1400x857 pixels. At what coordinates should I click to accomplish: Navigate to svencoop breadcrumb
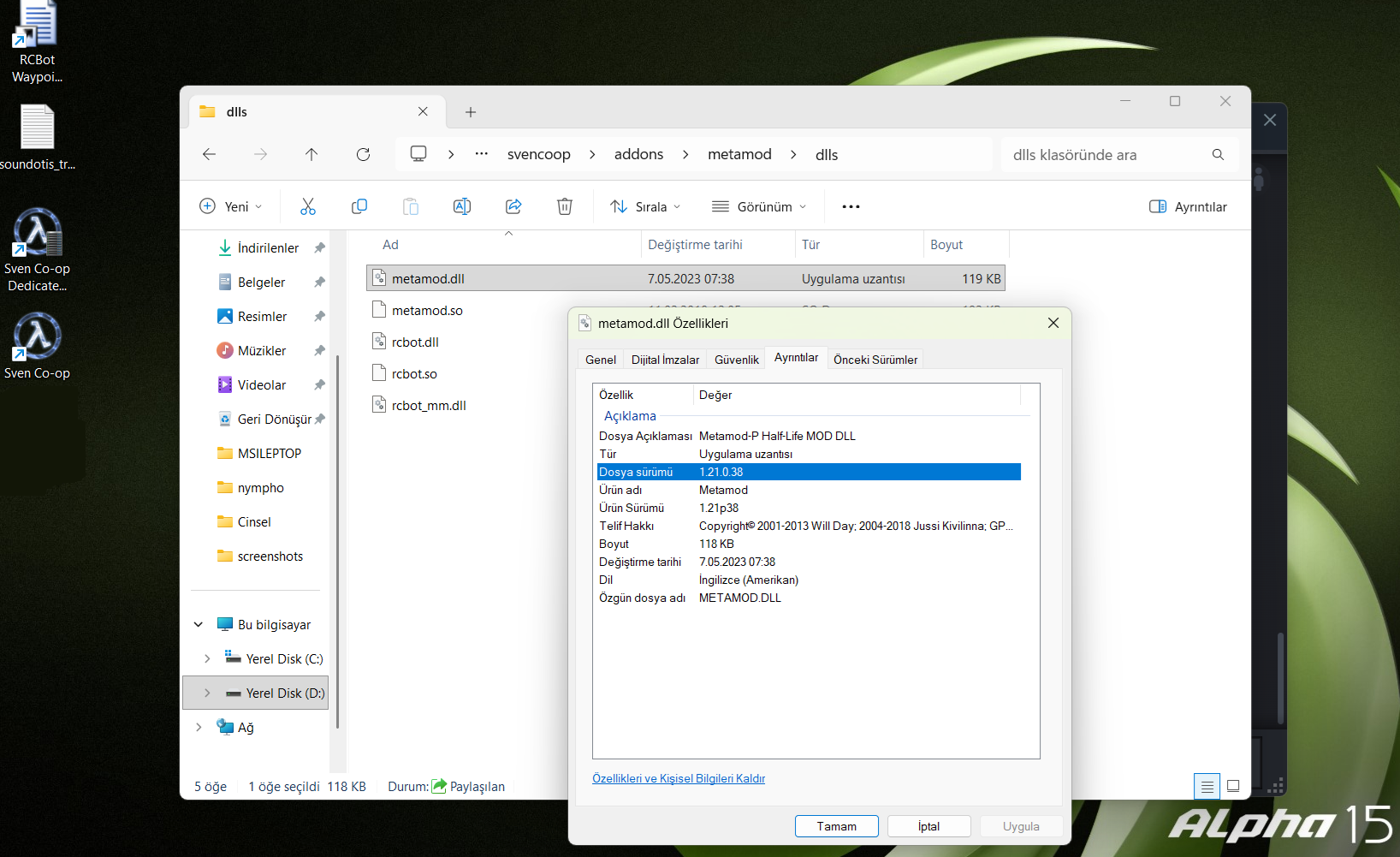pyautogui.click(x=539, y=154)
